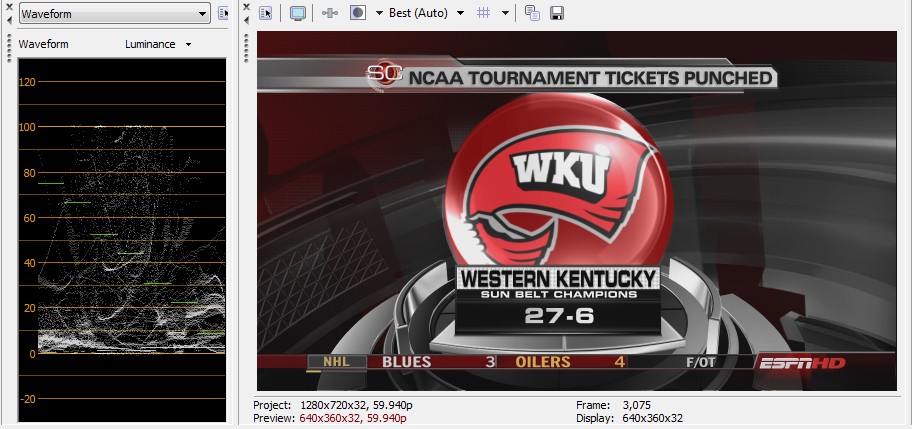Screen dimensions: 912x429
Task: Click the luminance waveform graph display
Action: [x=122, y=239]
